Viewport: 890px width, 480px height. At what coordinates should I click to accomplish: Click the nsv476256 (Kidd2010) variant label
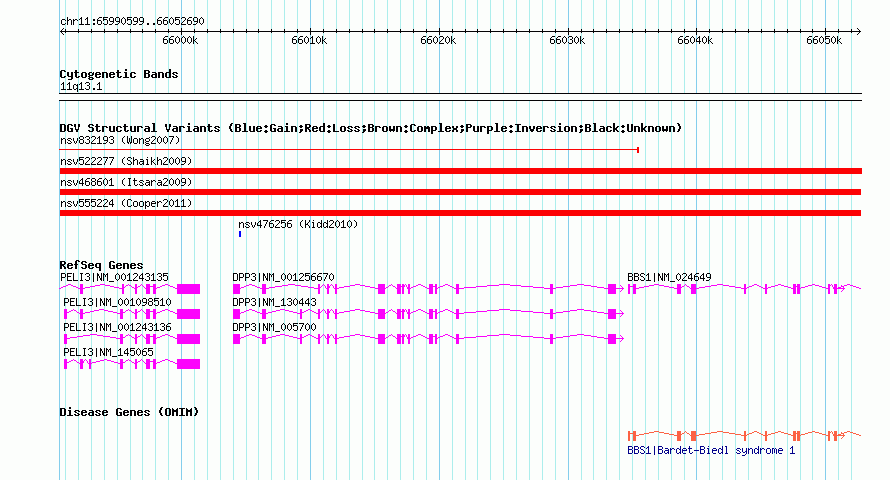pyautogui.click(x=298, y=224)
